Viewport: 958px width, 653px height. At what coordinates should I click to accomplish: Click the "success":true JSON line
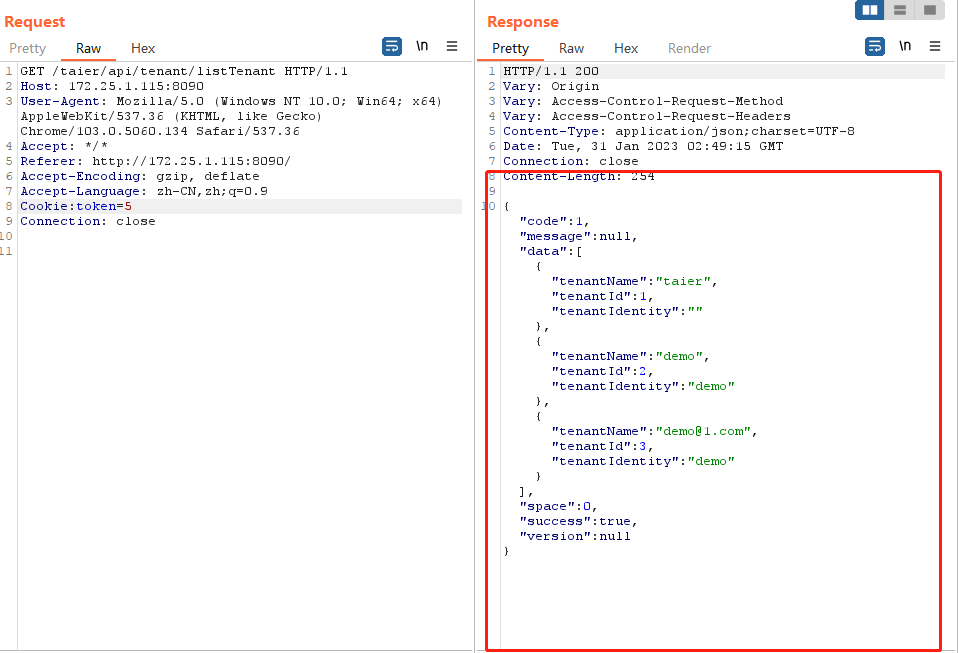pyautogui.click(x=579, y=521)
